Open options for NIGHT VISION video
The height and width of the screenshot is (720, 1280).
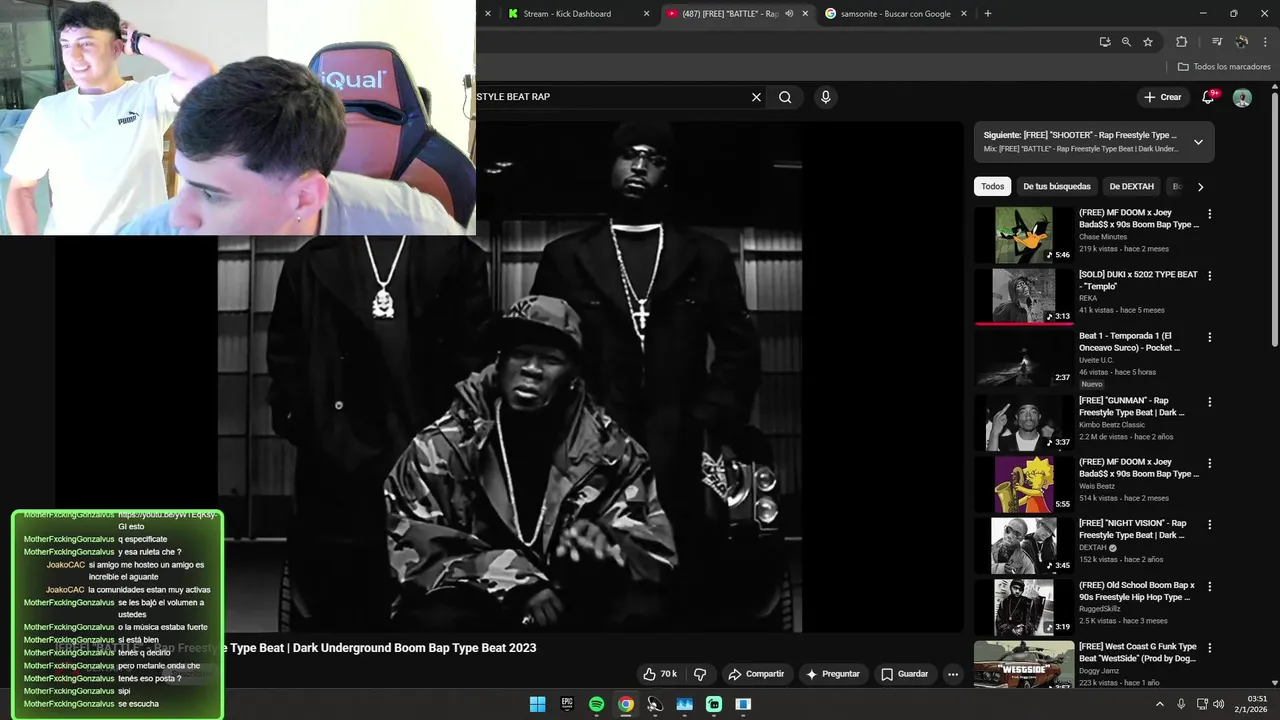pyautogui.click(x=1209, y=525)
